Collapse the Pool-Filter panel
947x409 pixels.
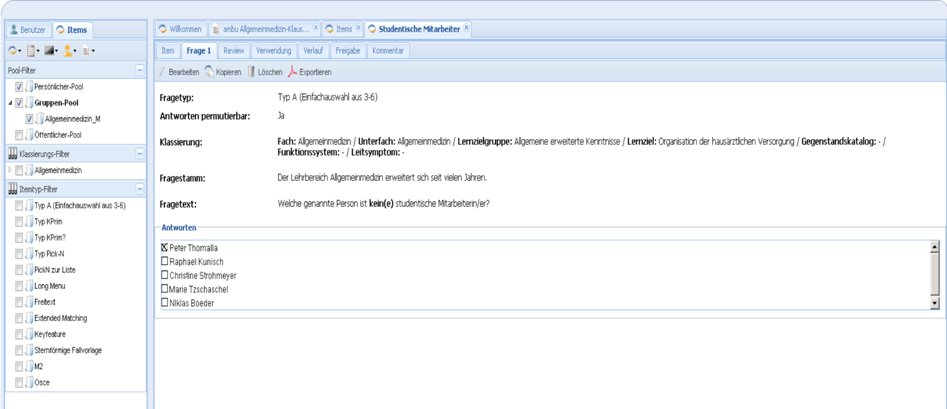(139, 69)
